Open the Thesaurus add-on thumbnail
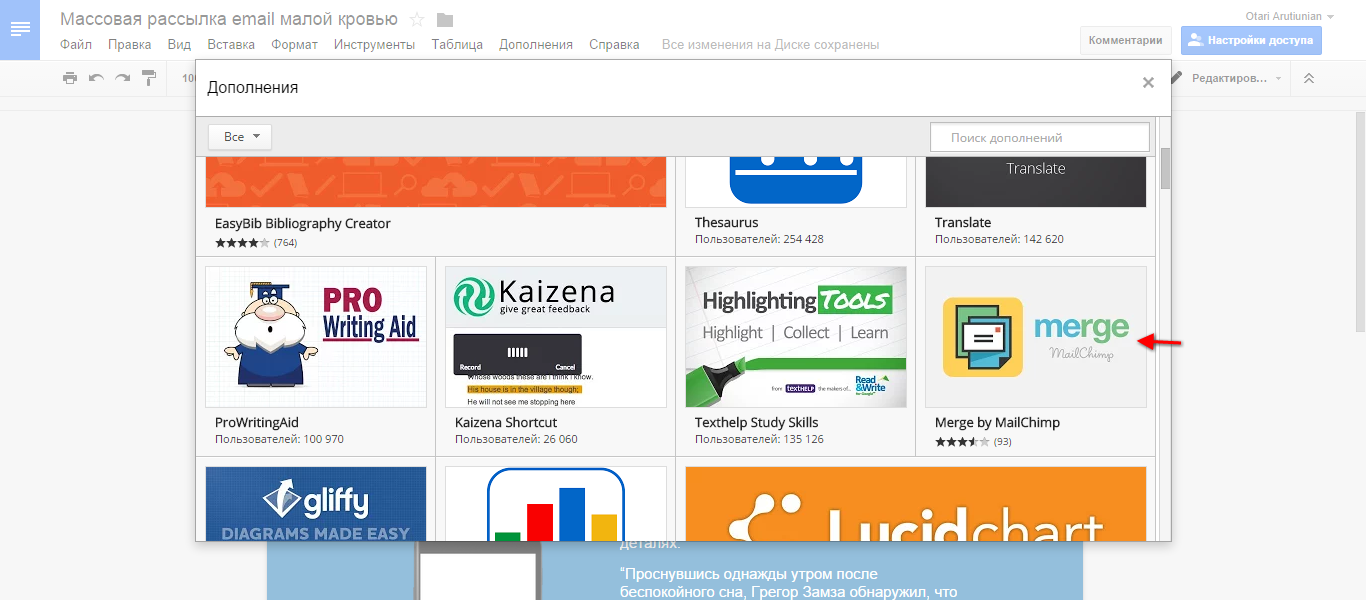Image resolution: width=1366 pixels, height=600 pixels. pos(796,182)
